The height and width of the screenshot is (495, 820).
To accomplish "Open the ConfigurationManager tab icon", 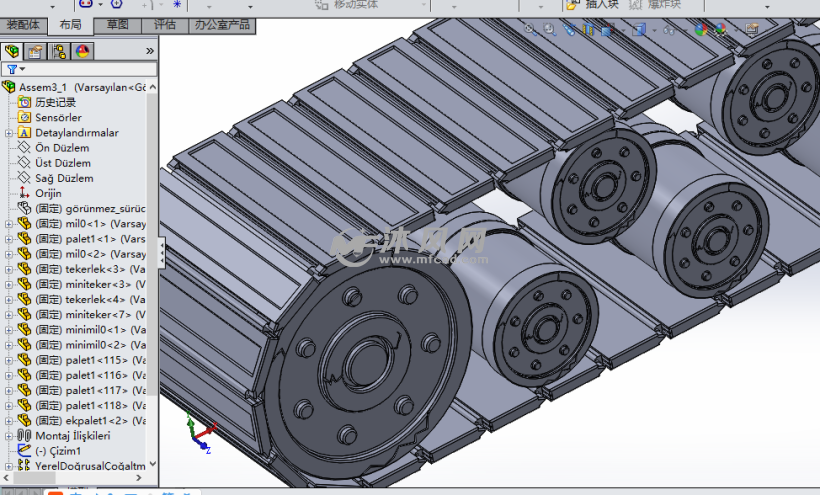I will coord(59,50).
